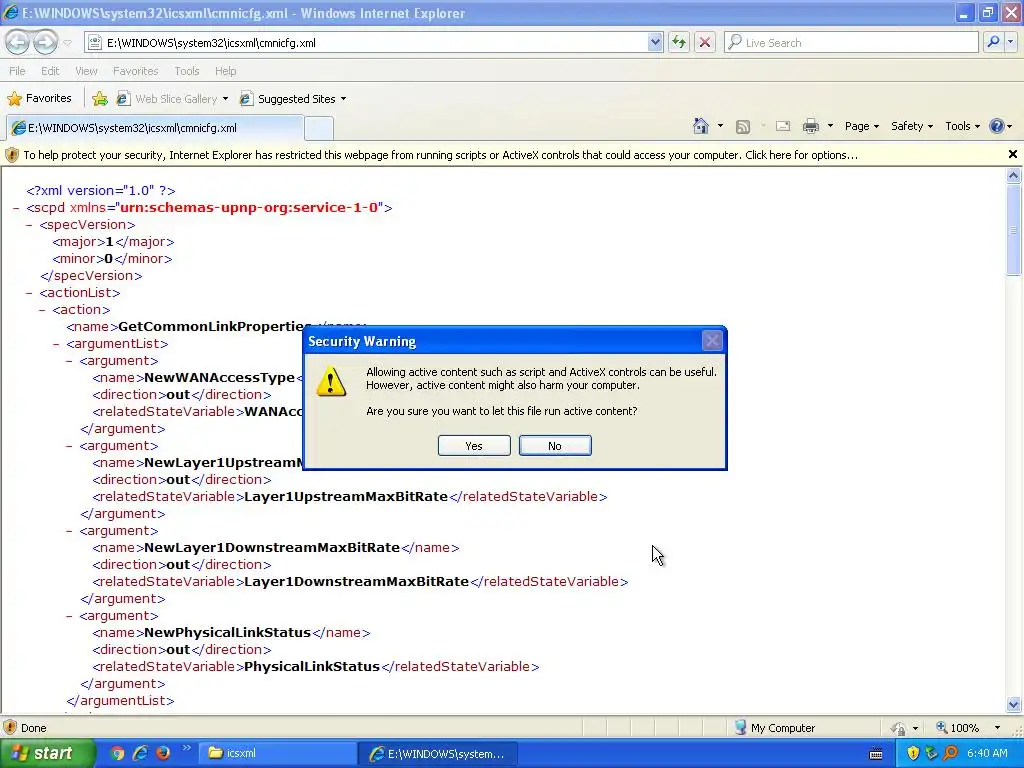Click the yellow warning triangle icon
This screenshot has width=1024, height=768.
coord(331,381)
